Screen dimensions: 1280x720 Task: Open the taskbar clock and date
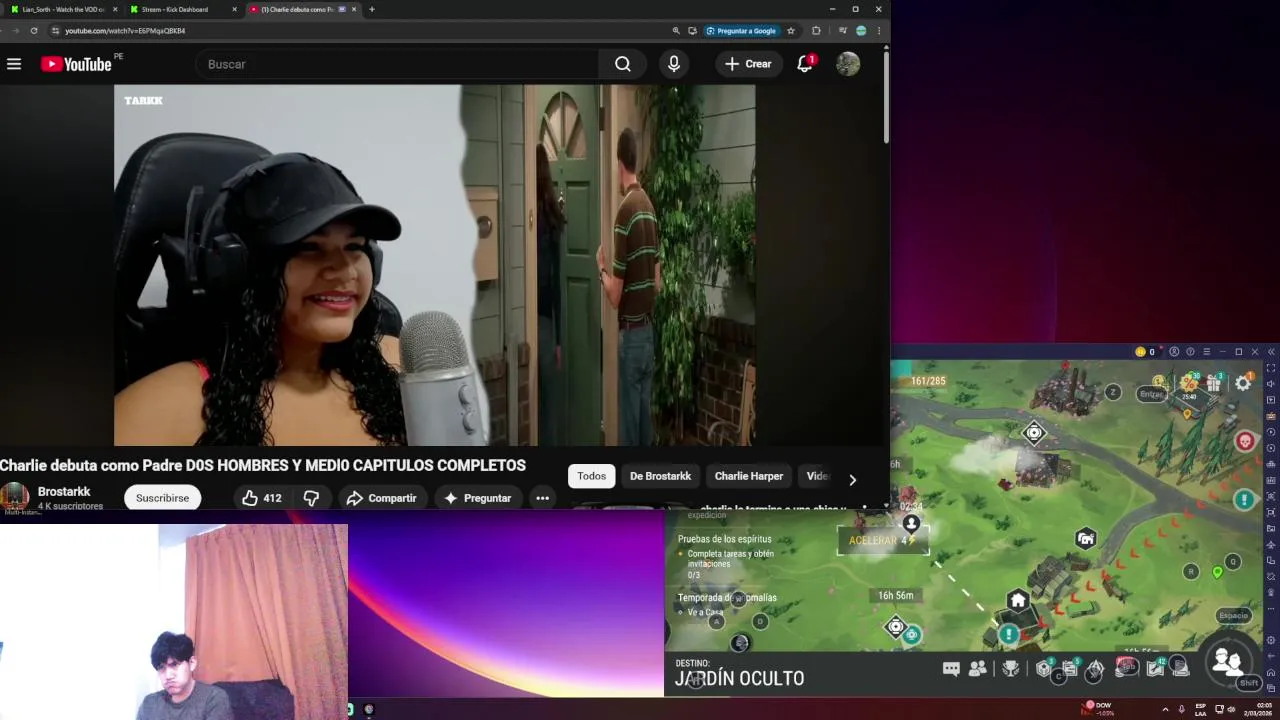(x=1257, y=709)
